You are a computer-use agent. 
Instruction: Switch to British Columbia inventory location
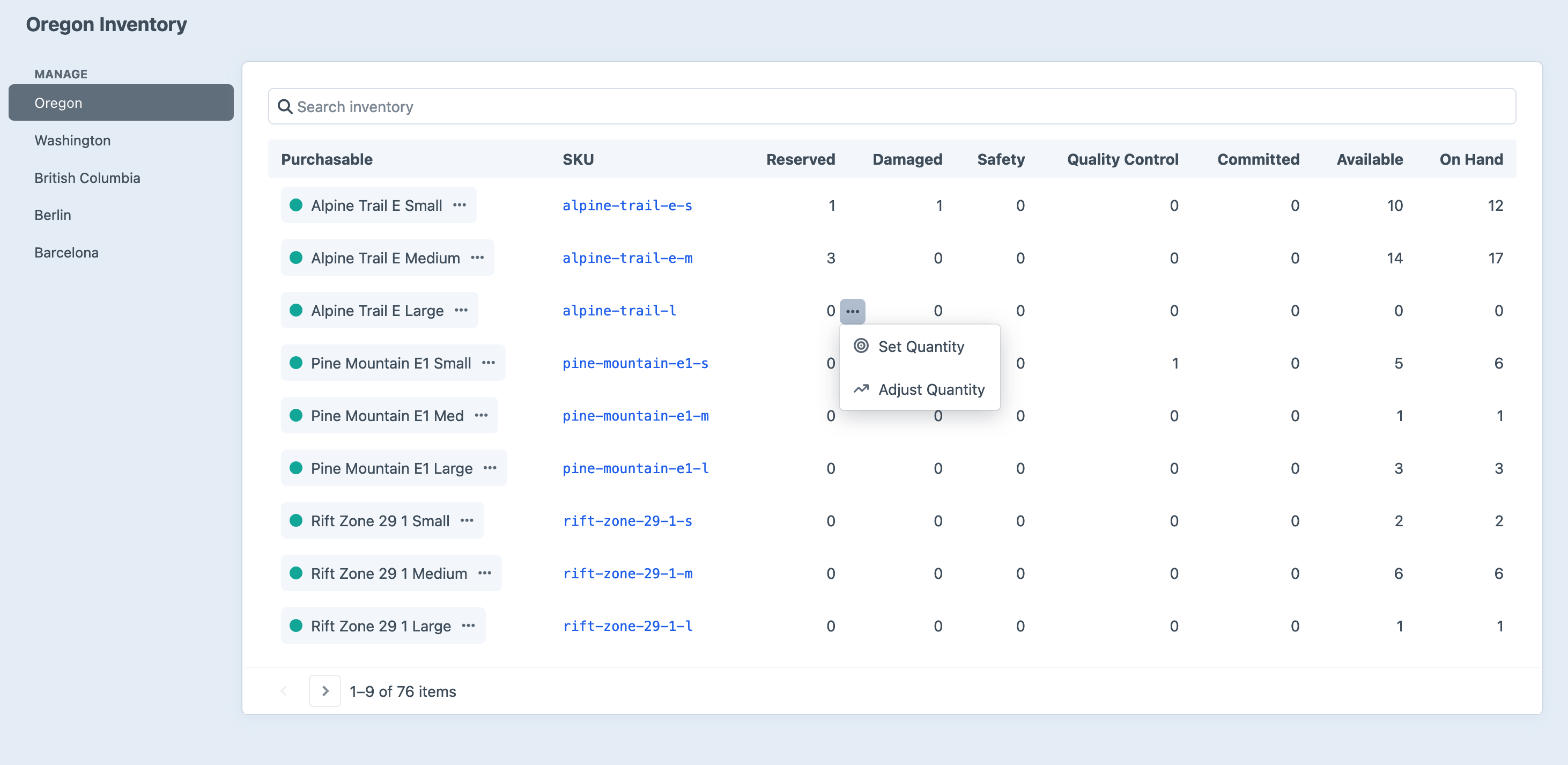pos(87,178)
